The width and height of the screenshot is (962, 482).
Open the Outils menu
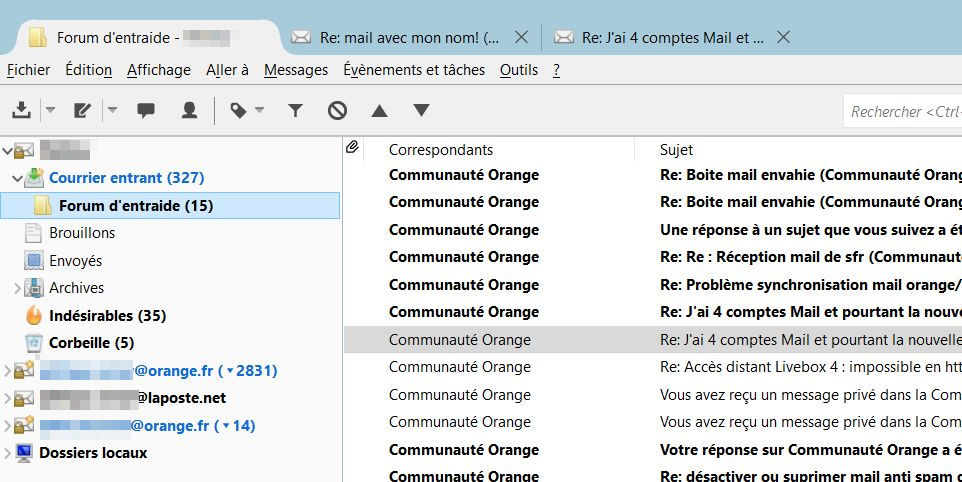(518, 70)
